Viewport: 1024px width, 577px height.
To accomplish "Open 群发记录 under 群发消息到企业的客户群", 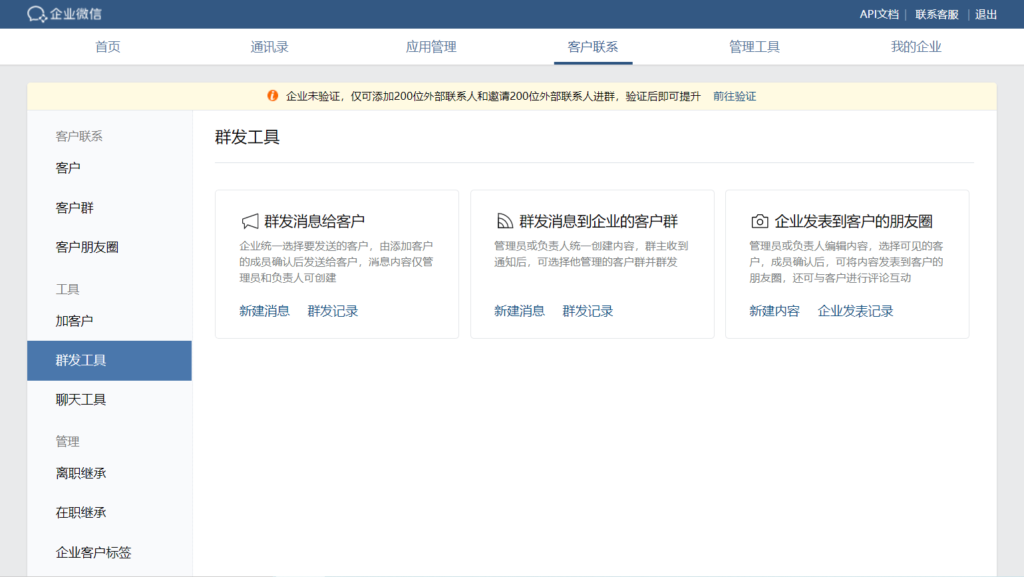I will tap(588, 311).
